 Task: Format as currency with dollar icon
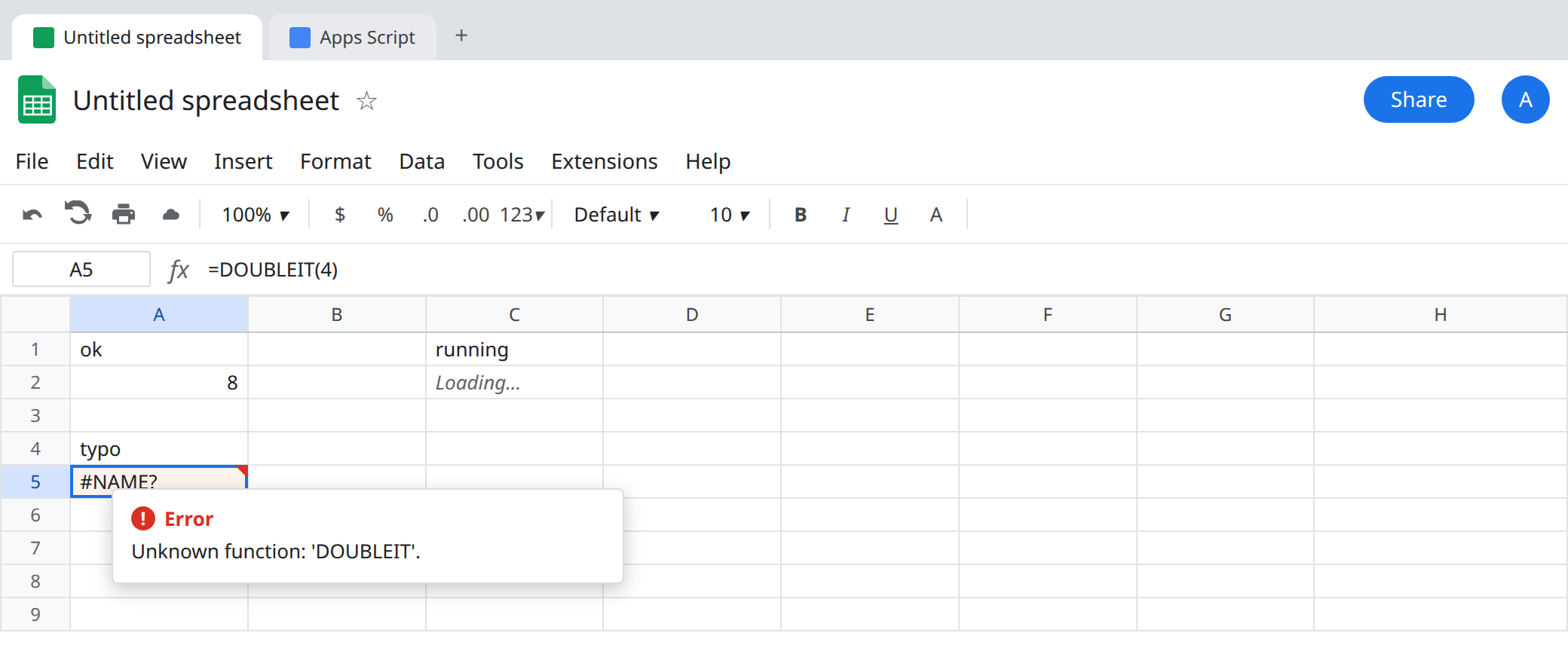point(340,215)
